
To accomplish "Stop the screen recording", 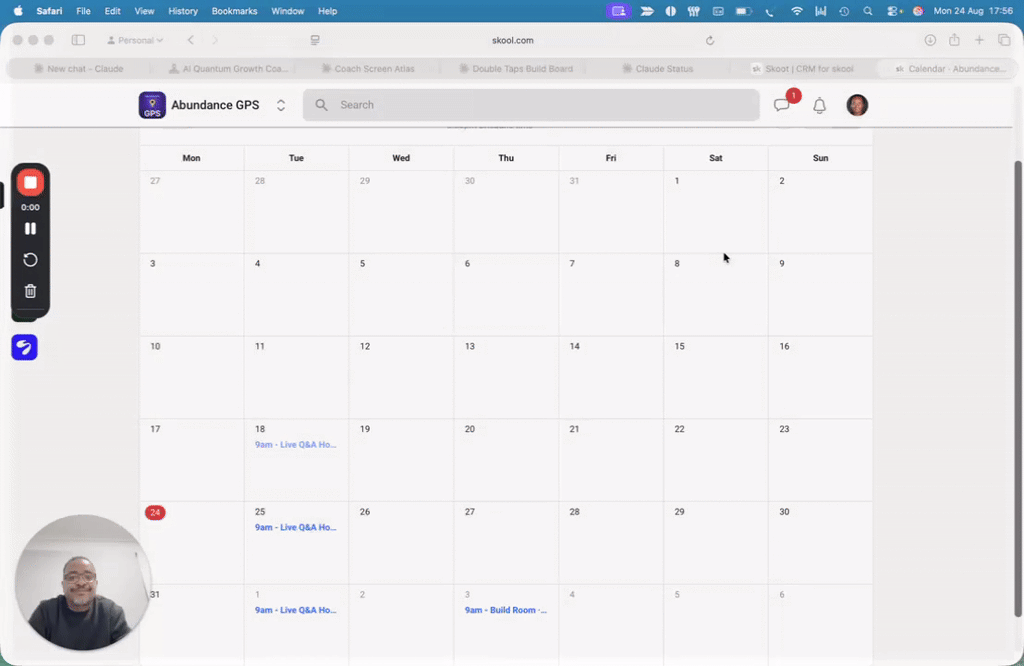I will tap(30, 183).
